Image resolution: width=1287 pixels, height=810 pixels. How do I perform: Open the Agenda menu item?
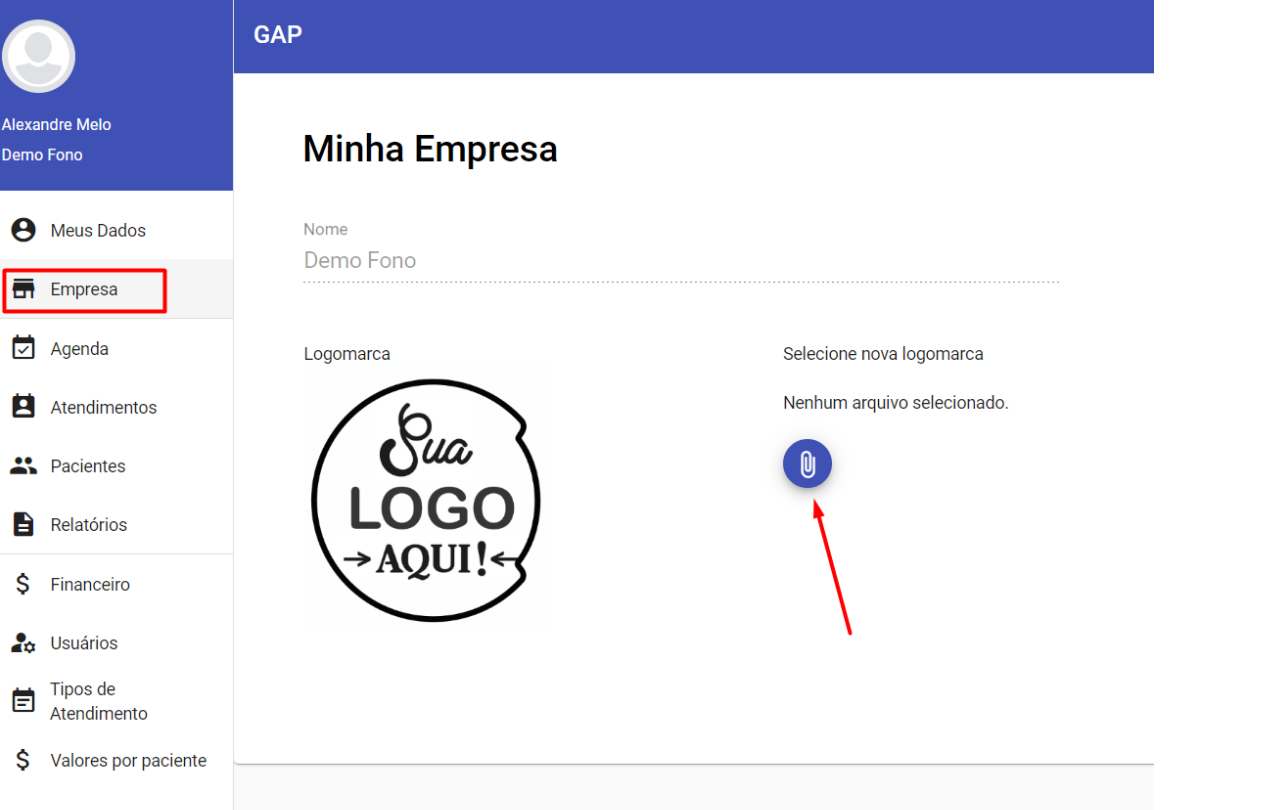[80, 349]
